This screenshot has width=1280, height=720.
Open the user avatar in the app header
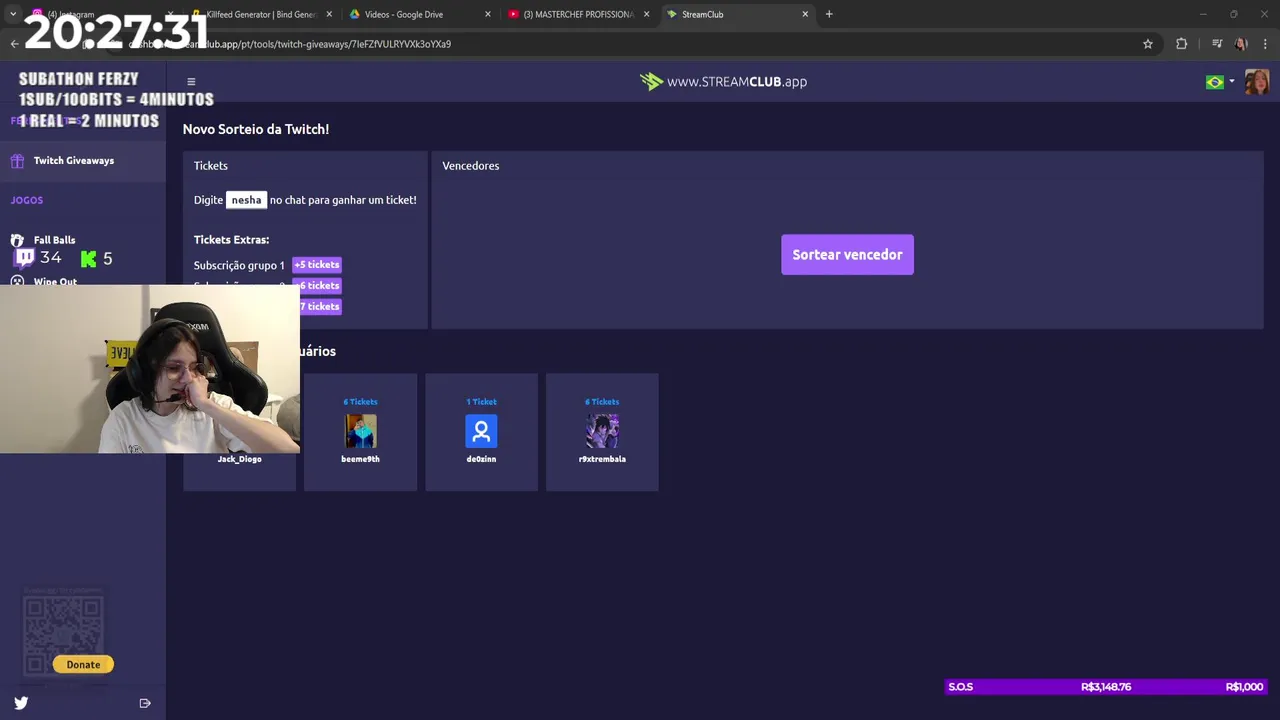click(x=1257, y=82)
